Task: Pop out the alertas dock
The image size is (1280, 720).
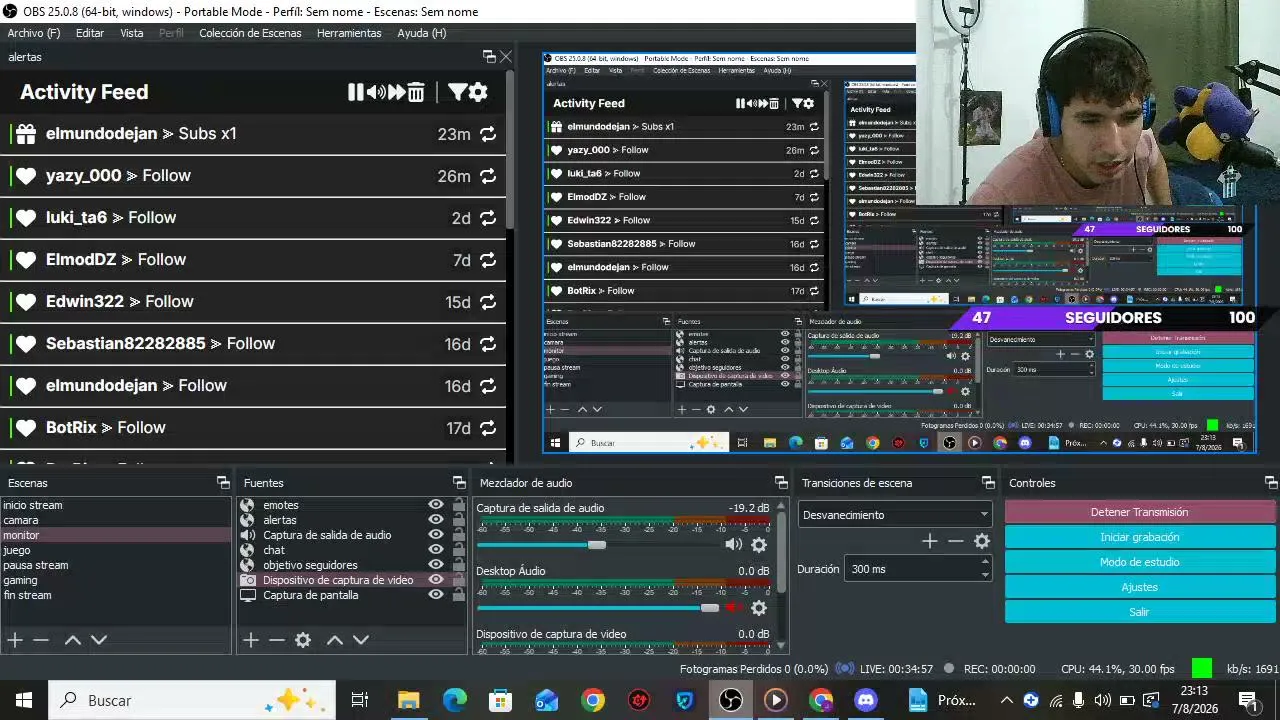Action: coord(489,57)
